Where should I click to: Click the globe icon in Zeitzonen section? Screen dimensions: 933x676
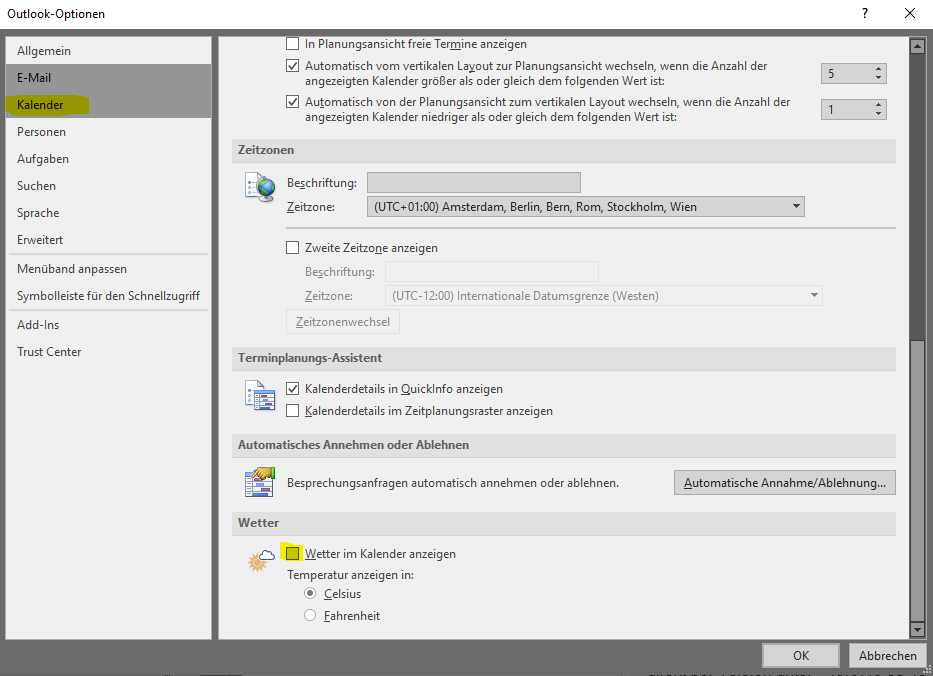[259, 187]
